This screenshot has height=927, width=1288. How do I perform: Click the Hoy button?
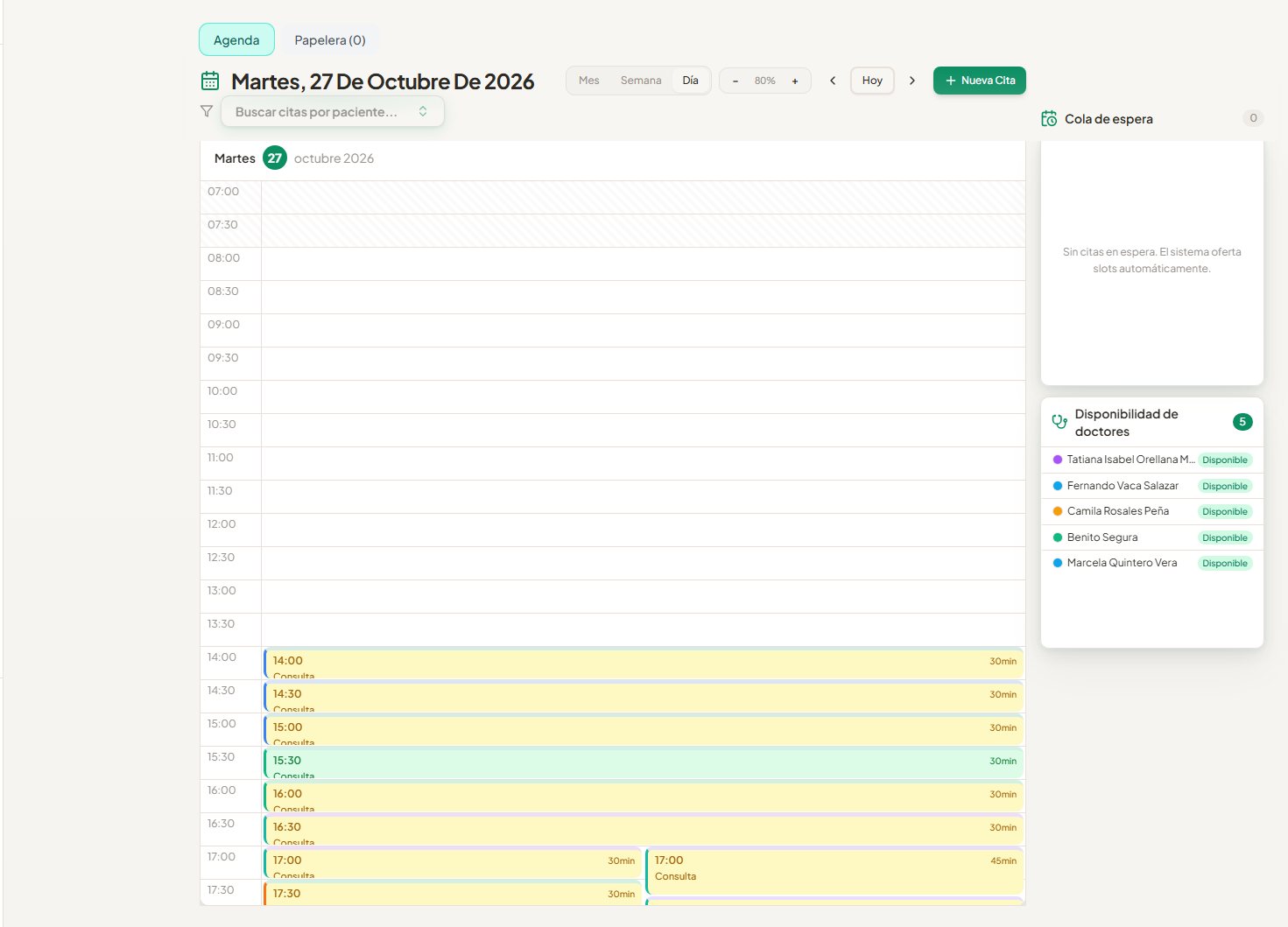pos(872,81)
